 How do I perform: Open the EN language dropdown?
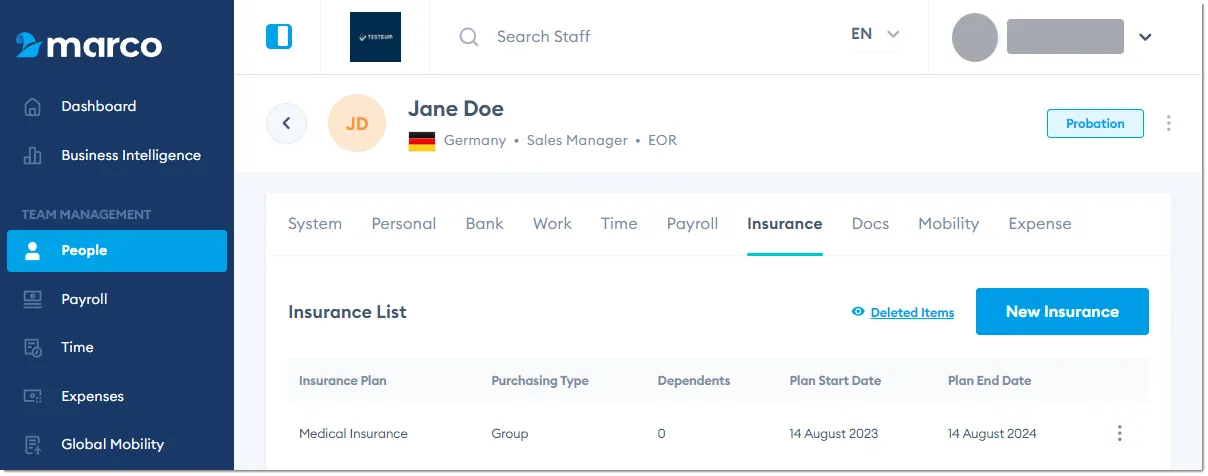(x=876, y=34)
